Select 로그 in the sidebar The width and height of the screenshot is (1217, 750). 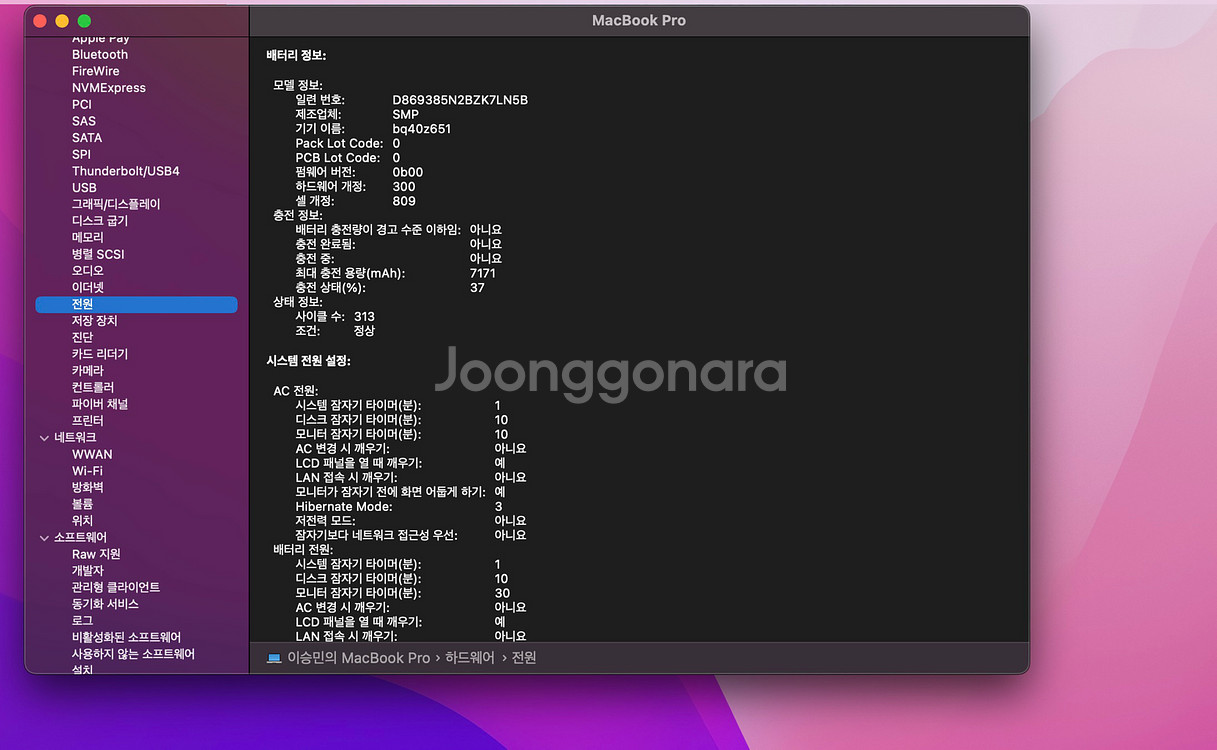click(83, 621)
